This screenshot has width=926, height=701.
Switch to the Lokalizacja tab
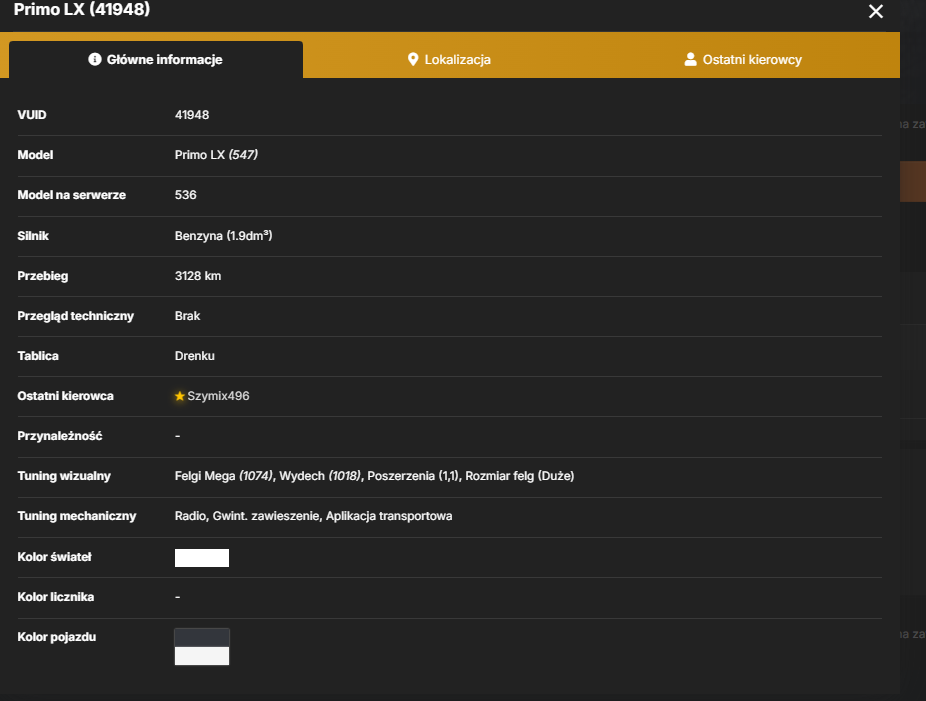(449, 60)
